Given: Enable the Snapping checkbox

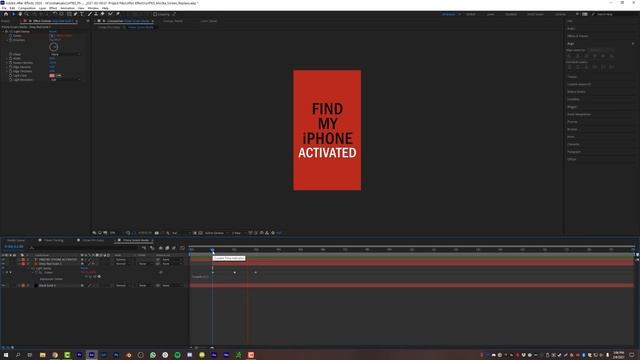Looking at the screenshot, I should pyautogui.click(x=155, y=14).
